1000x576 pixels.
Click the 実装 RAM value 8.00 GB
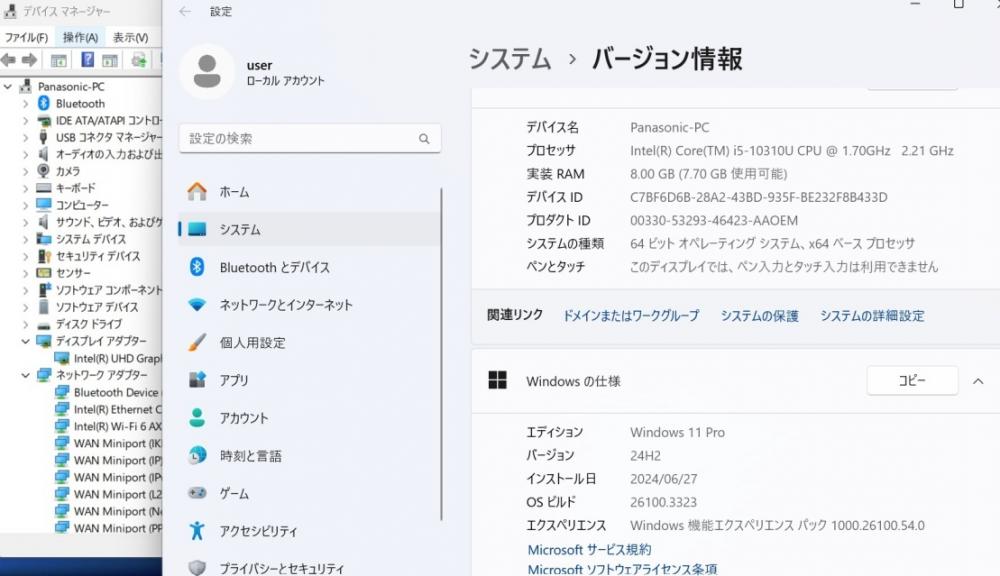(x=709, y=174)
